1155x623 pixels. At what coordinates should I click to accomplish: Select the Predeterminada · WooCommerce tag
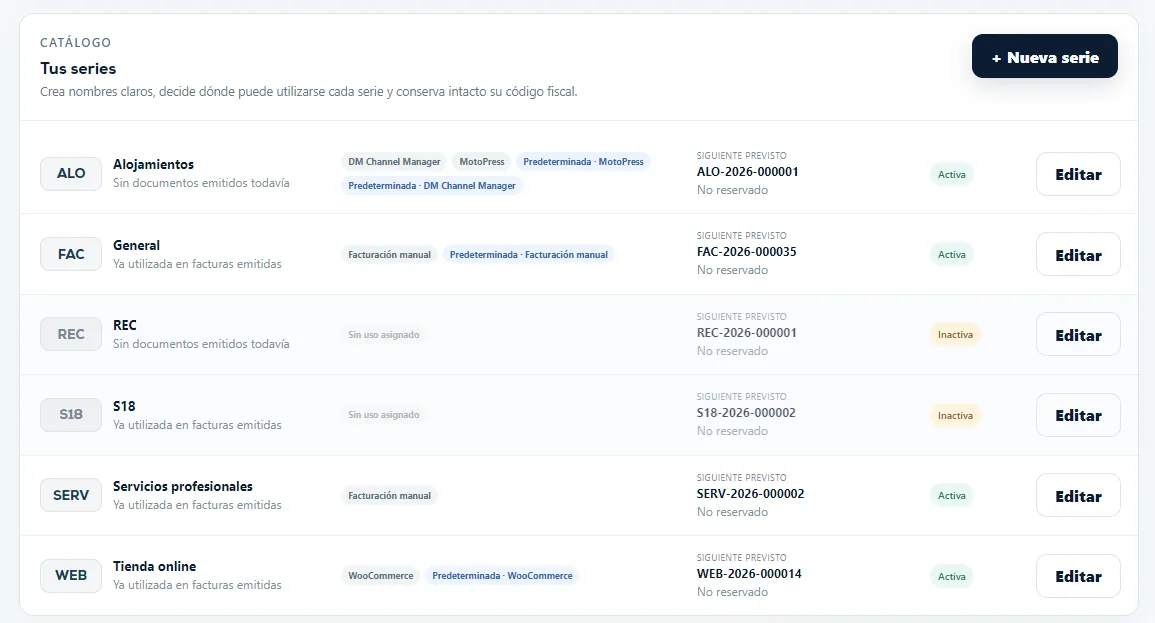(x=502, y=576)
